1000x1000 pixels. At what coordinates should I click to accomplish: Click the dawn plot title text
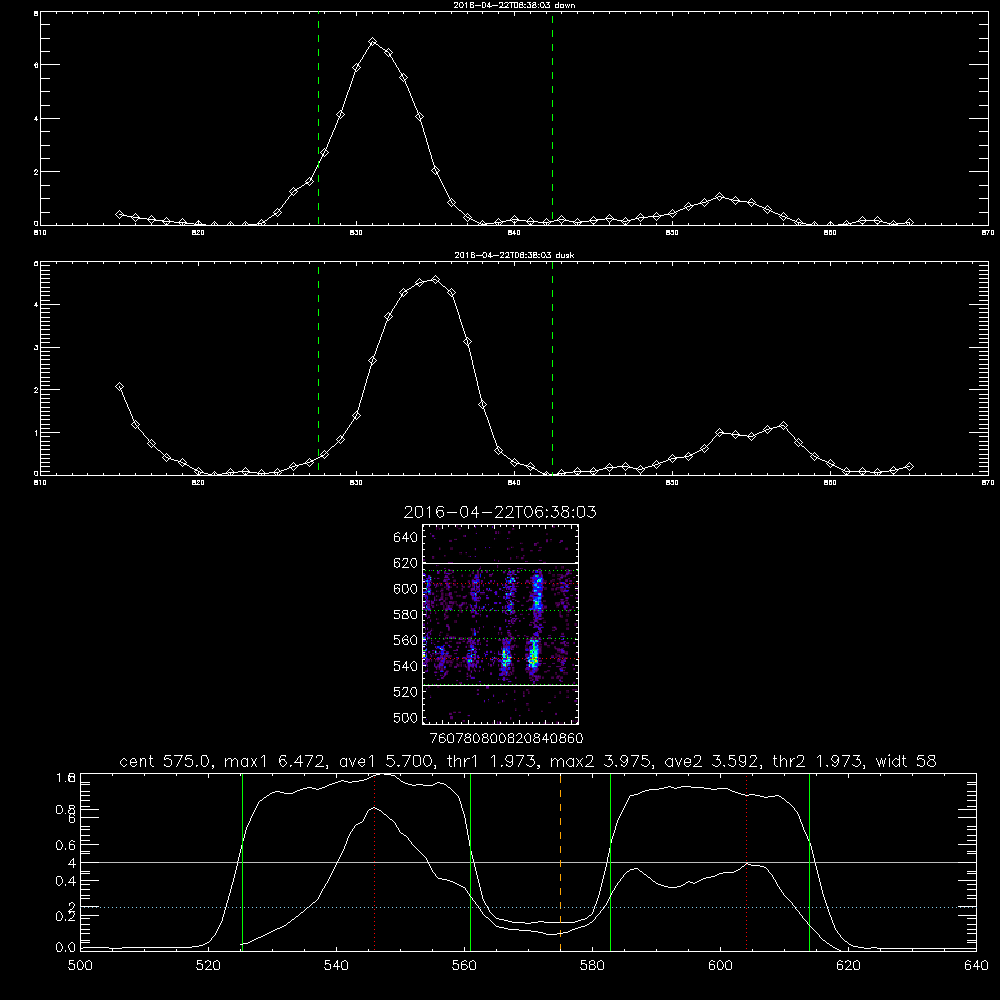[x=514, y=4]
